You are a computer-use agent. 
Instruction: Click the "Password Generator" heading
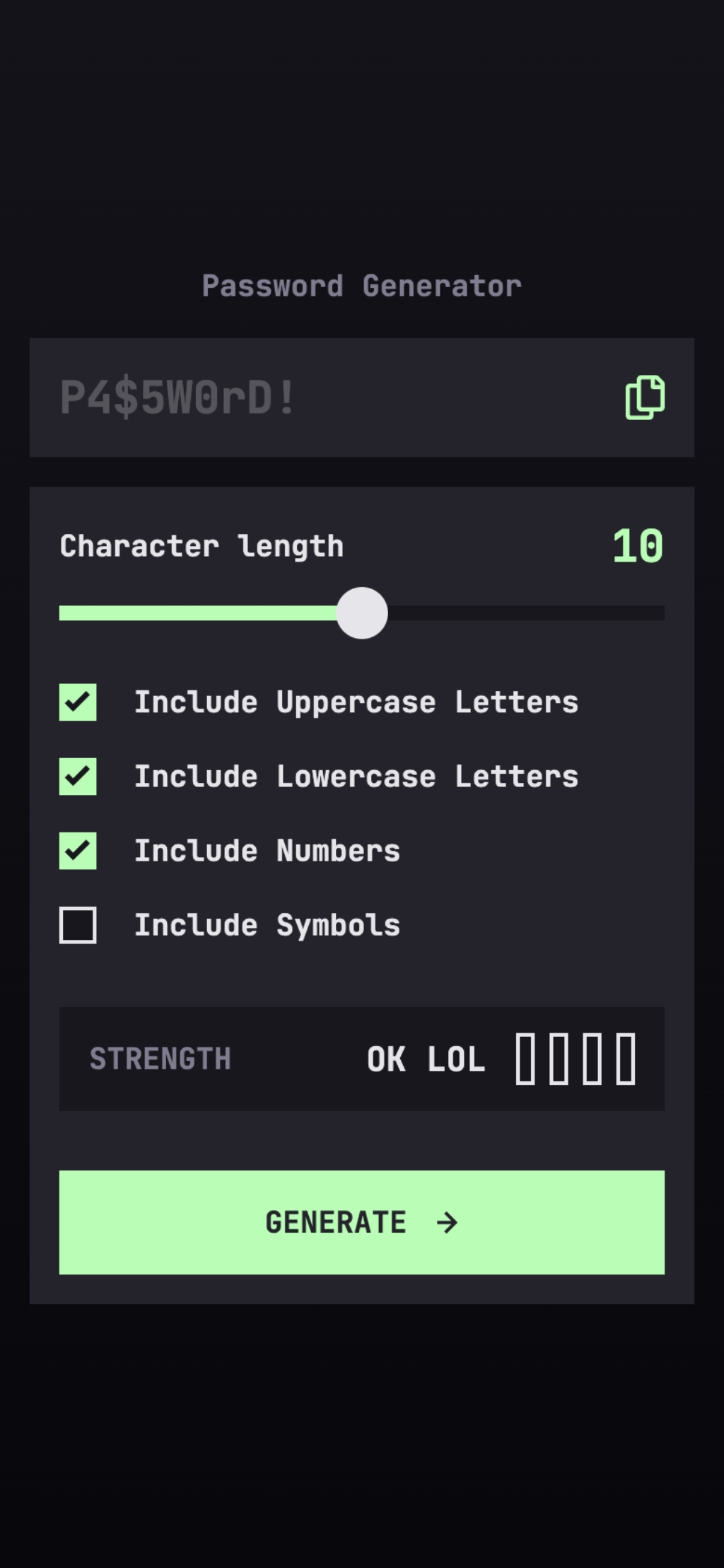click(362, 286)
